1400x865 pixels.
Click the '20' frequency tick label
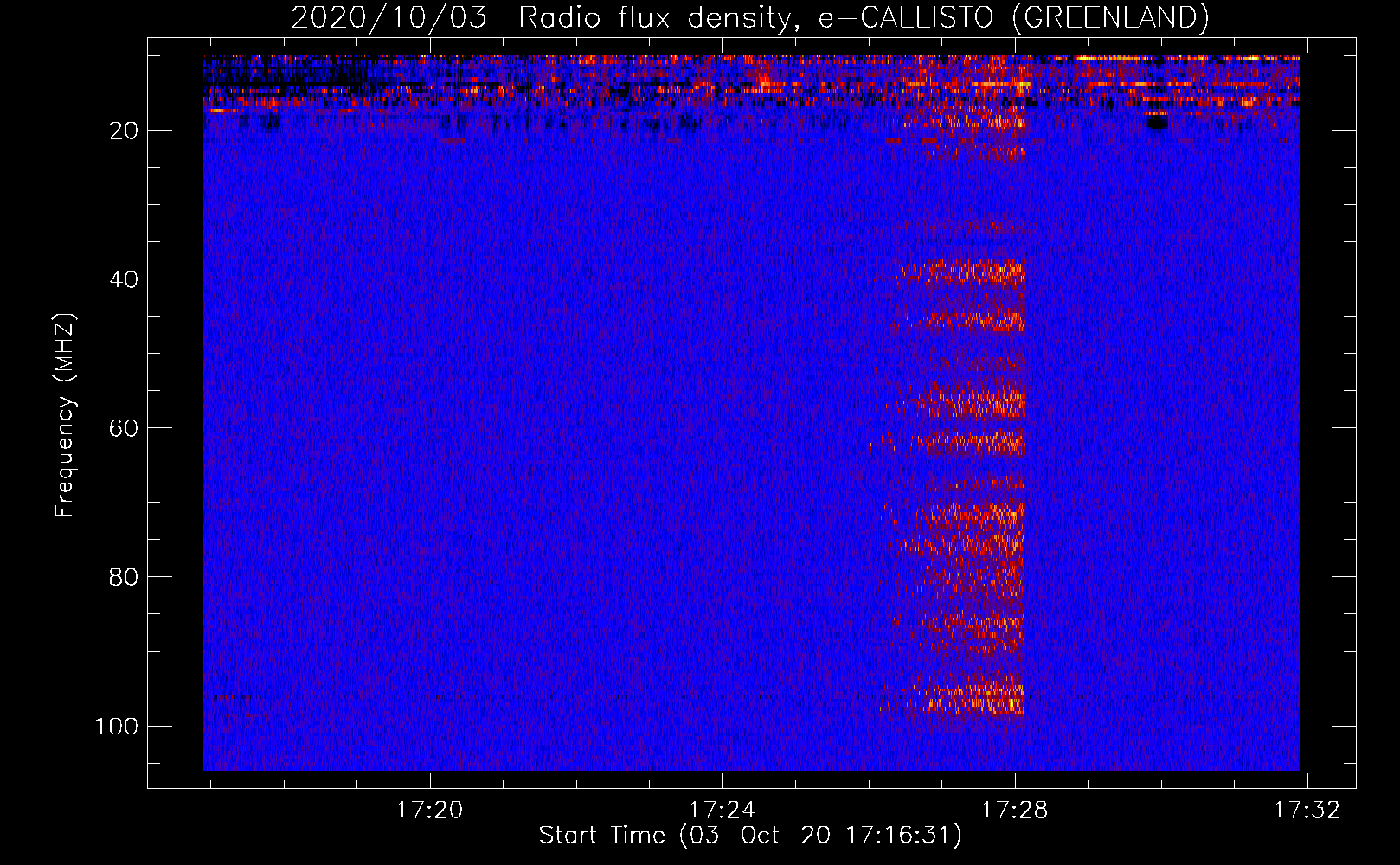[124, 131]
